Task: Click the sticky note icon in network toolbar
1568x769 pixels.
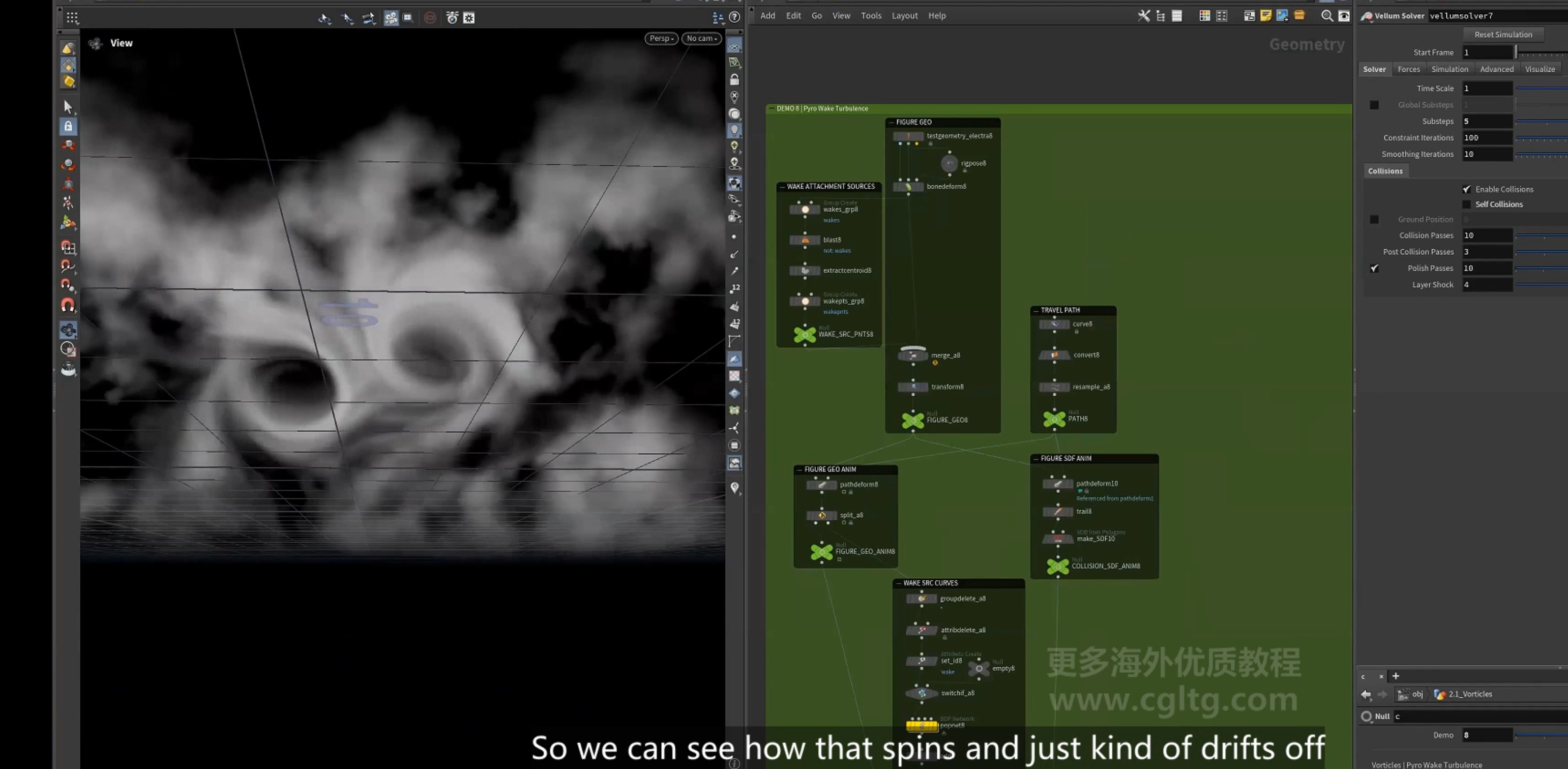Action: 1265,16
